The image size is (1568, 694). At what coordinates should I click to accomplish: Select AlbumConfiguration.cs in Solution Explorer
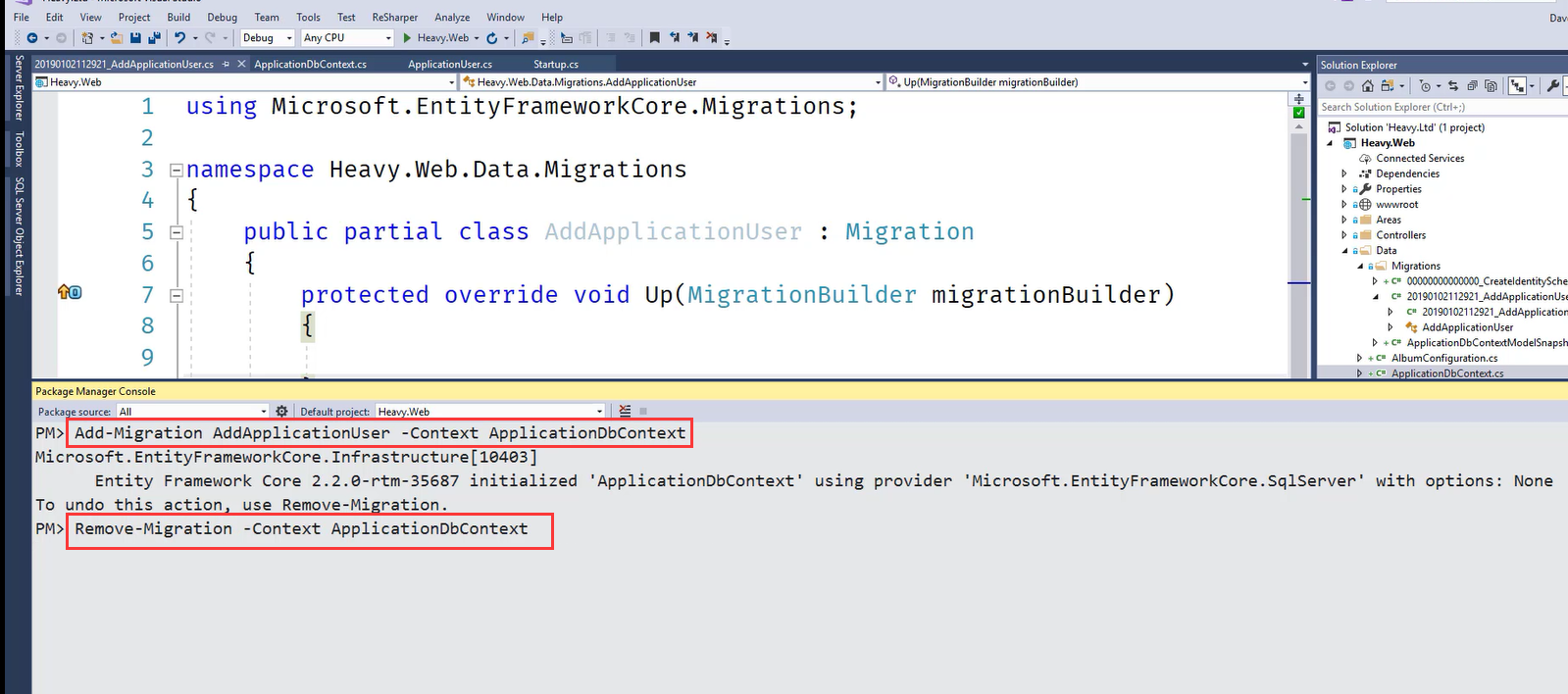1444,358
